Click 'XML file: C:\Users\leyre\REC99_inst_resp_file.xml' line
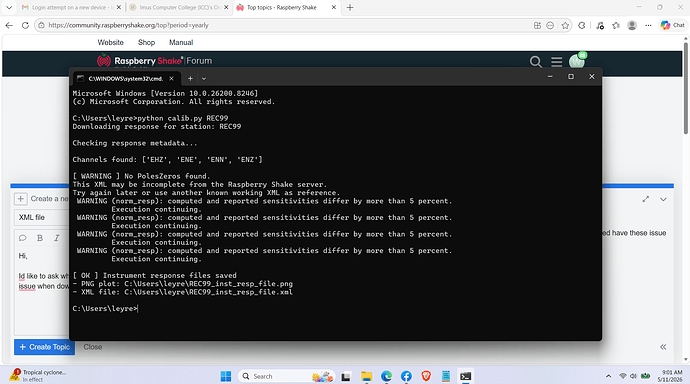Image resolution: width=690 pixels, height=384 pixels. [183, 292]
